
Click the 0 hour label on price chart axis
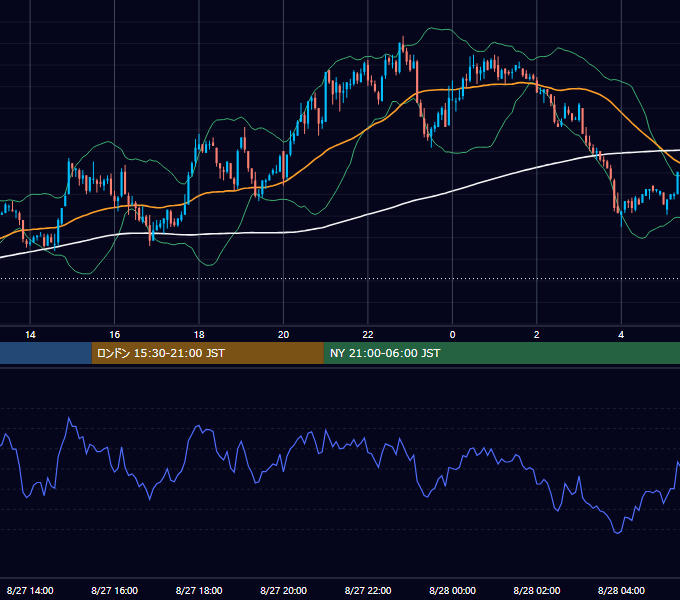point(452,335)
